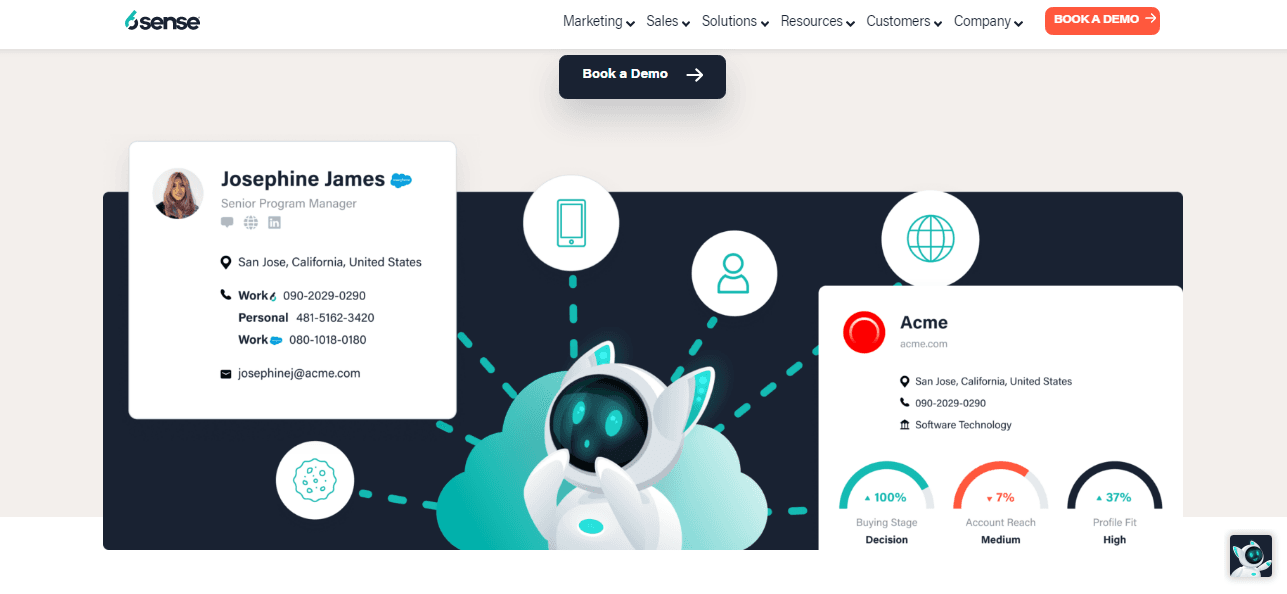The height and width of the screenshot is (594, 1287).
Task: Click the Work number 080-1018-0180
Action: click(328, 340)
